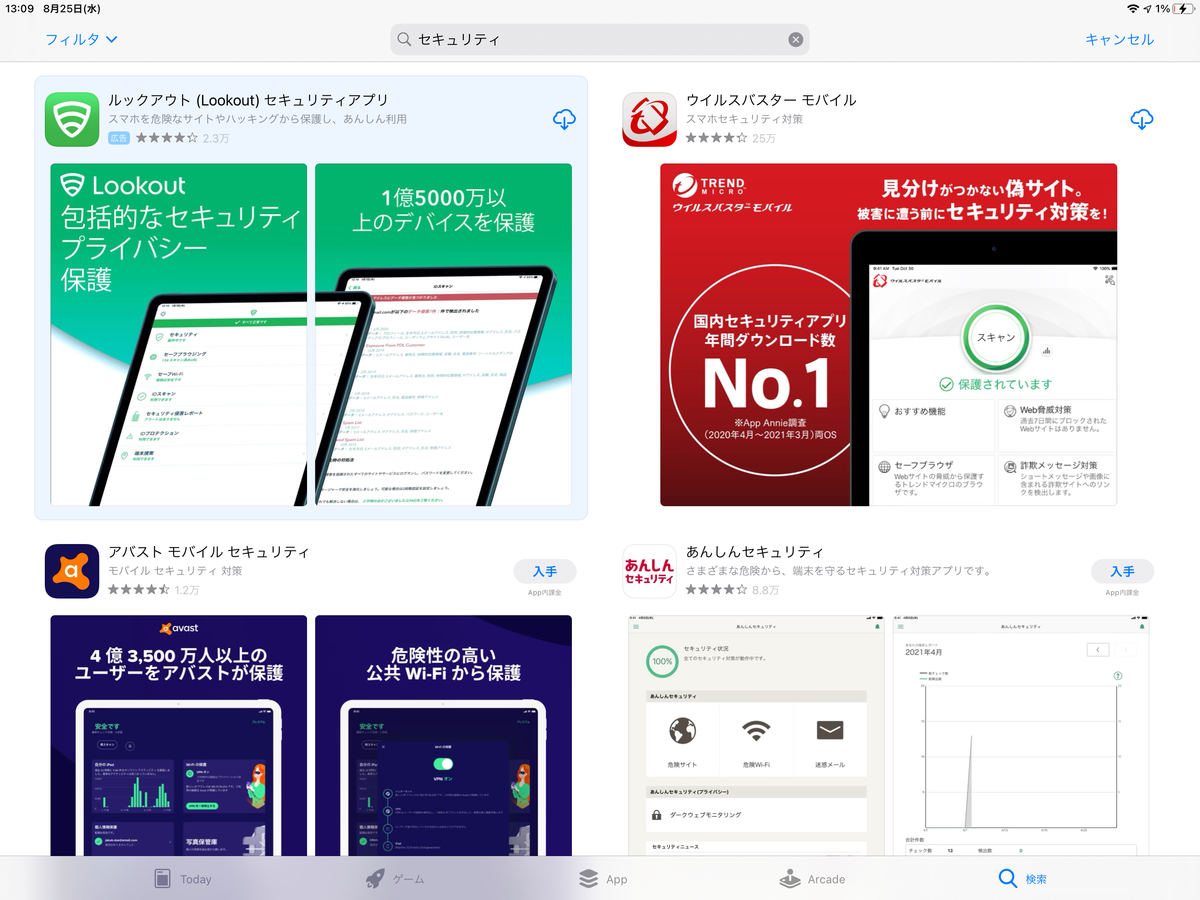This screenshot has height=900, width=1200.
Task: Tap Lookout star rating 2.3万
Action: 183,138
